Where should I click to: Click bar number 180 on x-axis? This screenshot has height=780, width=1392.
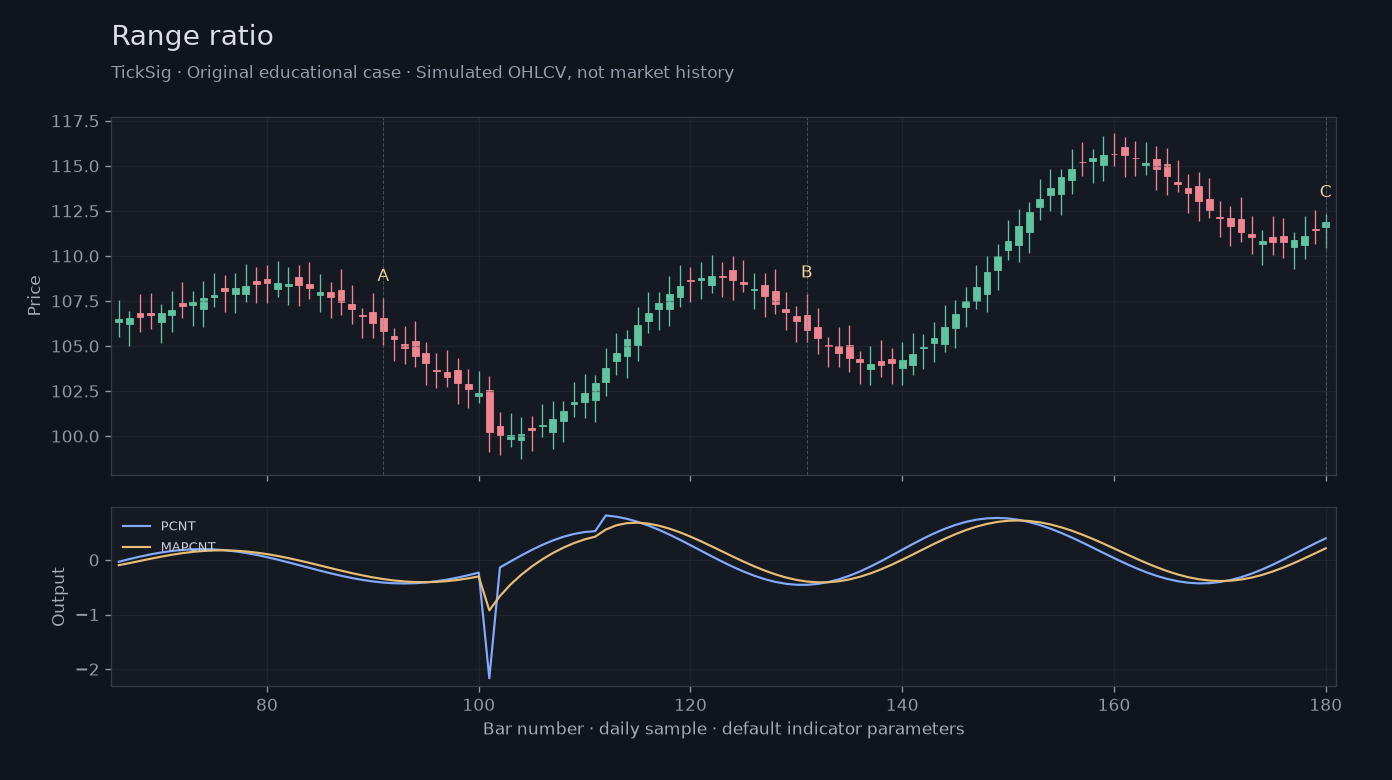(x=1326, y=704)
